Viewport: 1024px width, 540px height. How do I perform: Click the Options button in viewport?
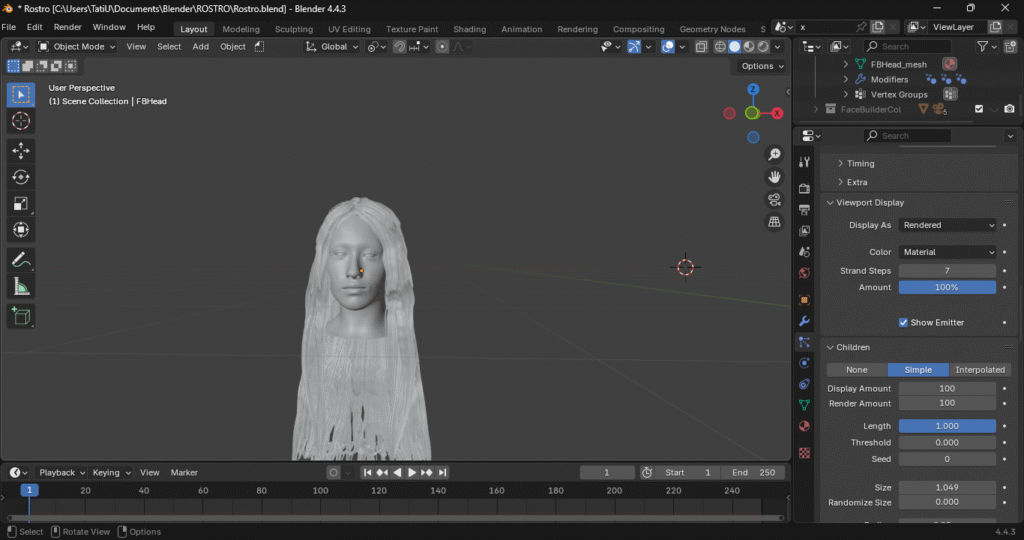pos(761,66)
